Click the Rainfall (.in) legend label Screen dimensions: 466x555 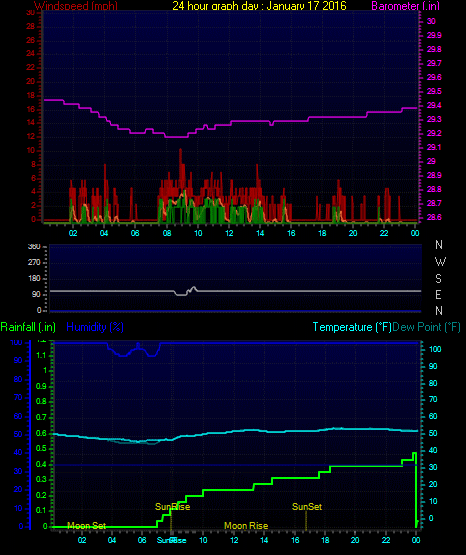28,327
